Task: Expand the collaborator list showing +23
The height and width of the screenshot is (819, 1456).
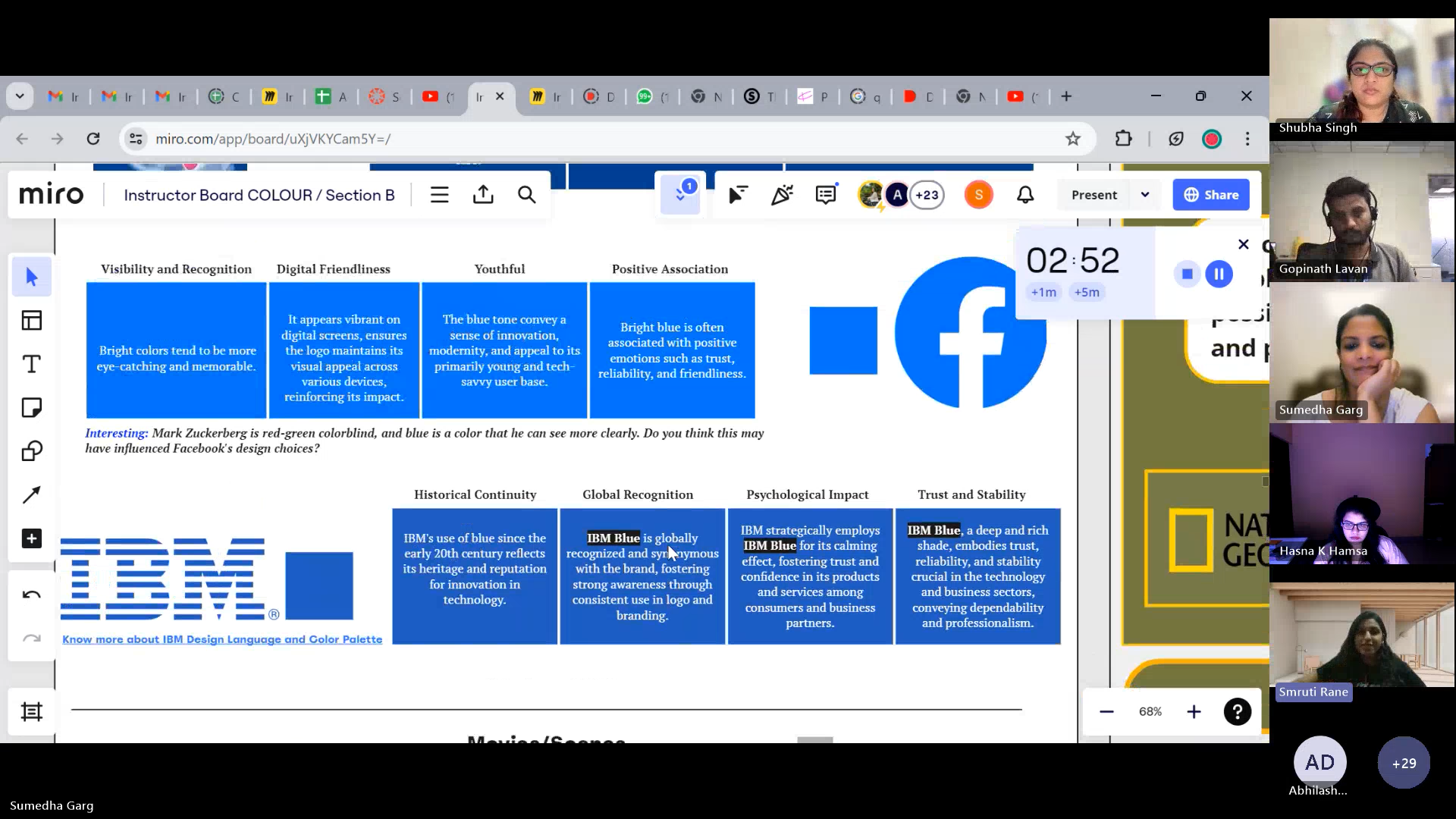Action: pyautogui.click(x=927, y=194)
